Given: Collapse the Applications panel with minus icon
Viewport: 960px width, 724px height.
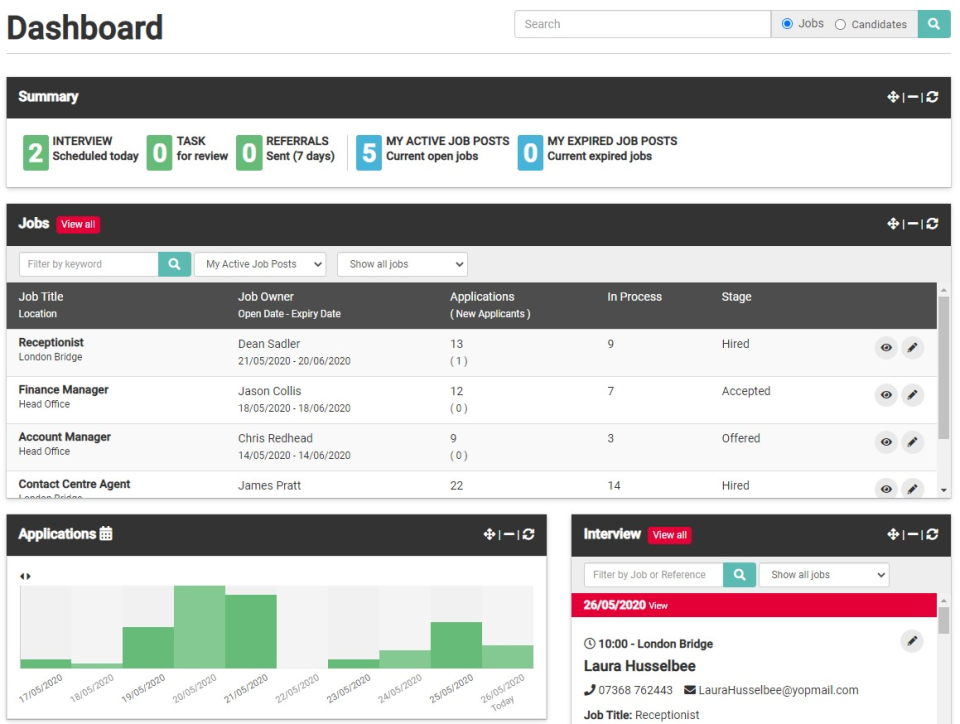Looking at the screenshot, I should click(x=508, y=535).
